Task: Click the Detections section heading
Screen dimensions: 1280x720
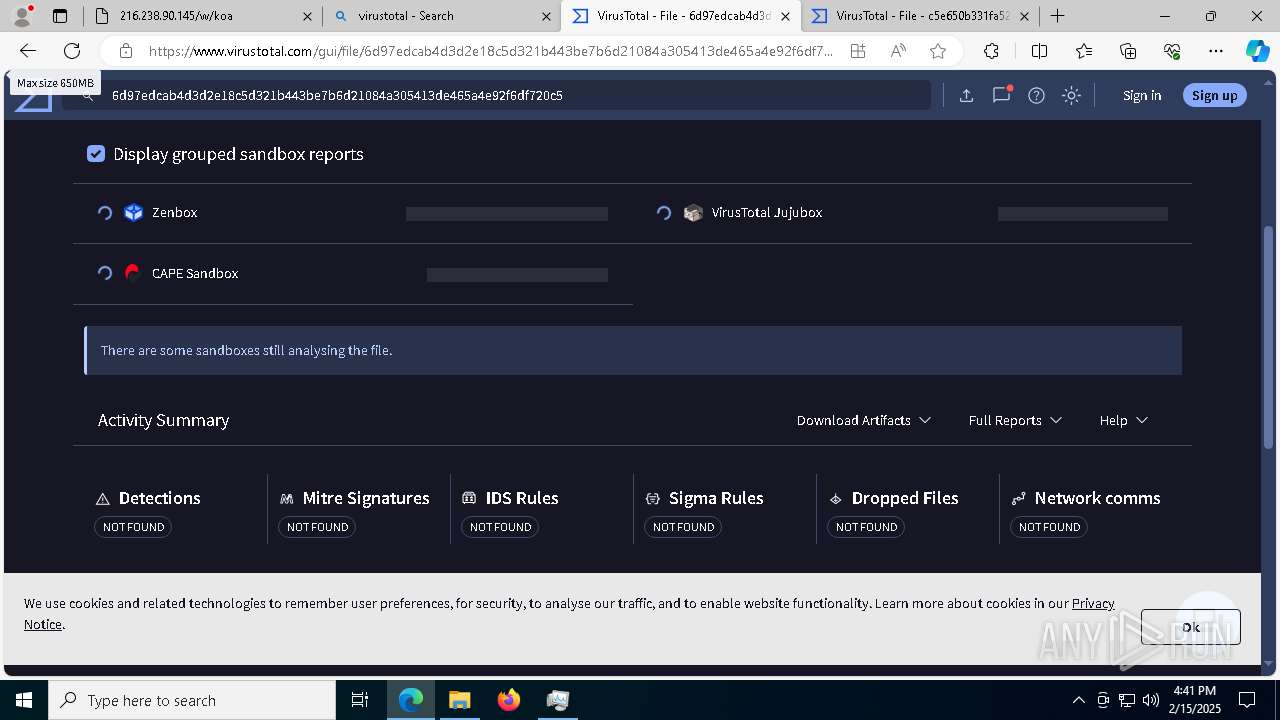Action: (159, 498)
